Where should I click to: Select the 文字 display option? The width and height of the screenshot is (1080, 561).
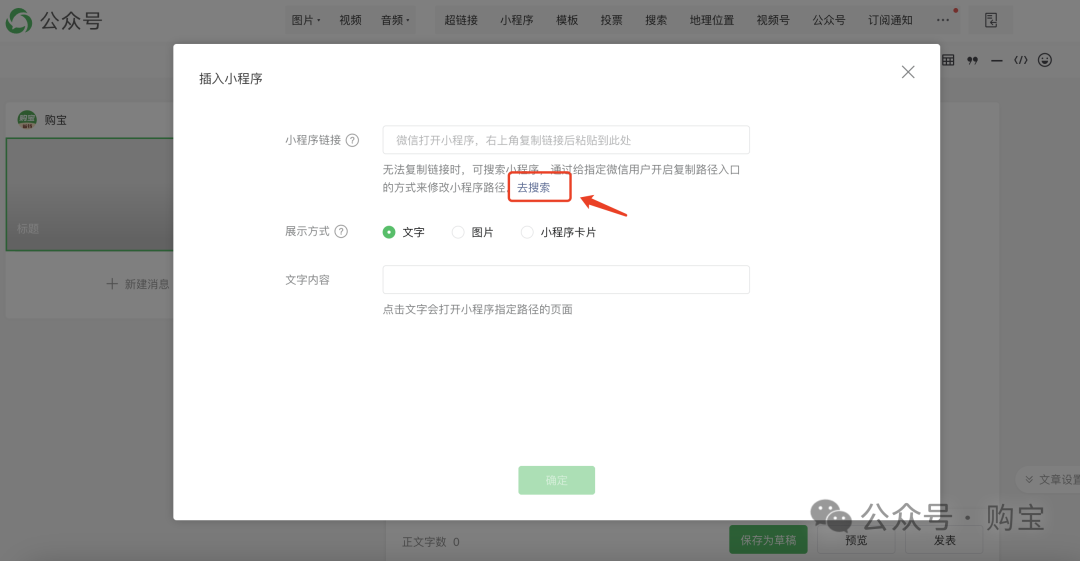point(389,232)
